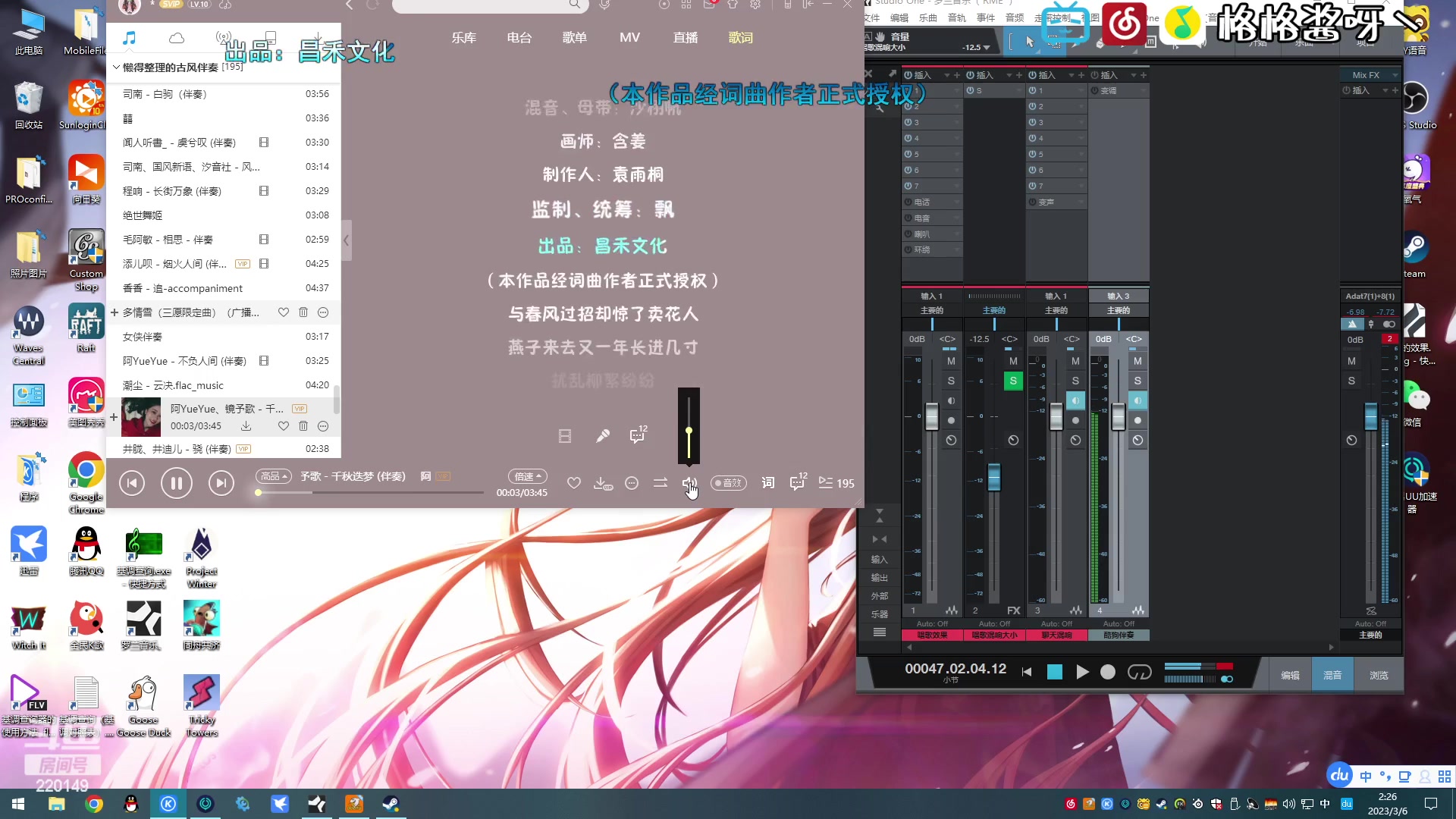Open dropdown of 变调 insert slot
The height and width of the screenshot is (819, 1456).
pos(1143,90)
